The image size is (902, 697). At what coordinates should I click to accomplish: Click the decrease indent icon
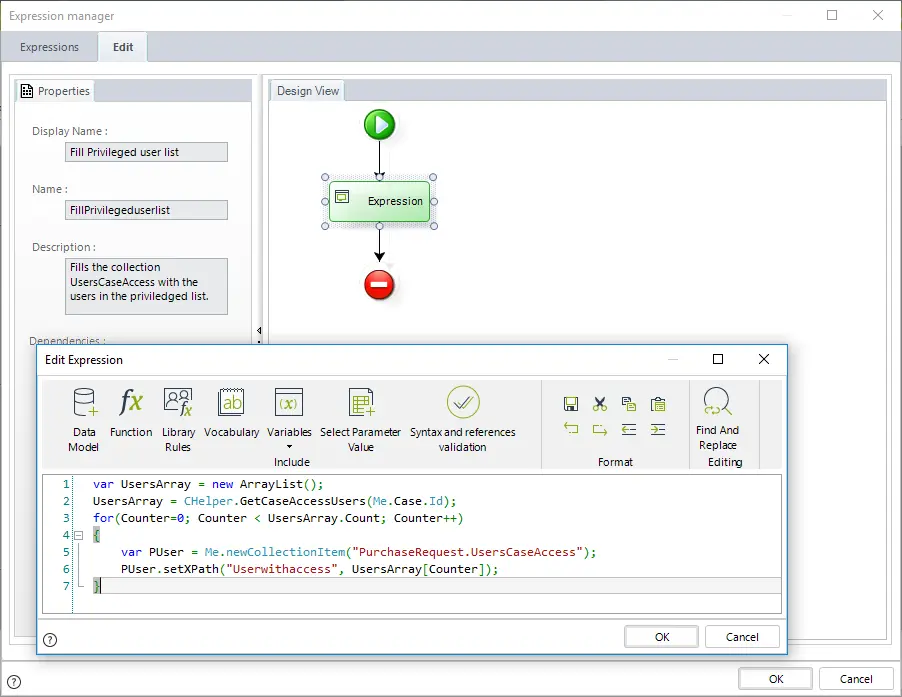tap(629, 429)
